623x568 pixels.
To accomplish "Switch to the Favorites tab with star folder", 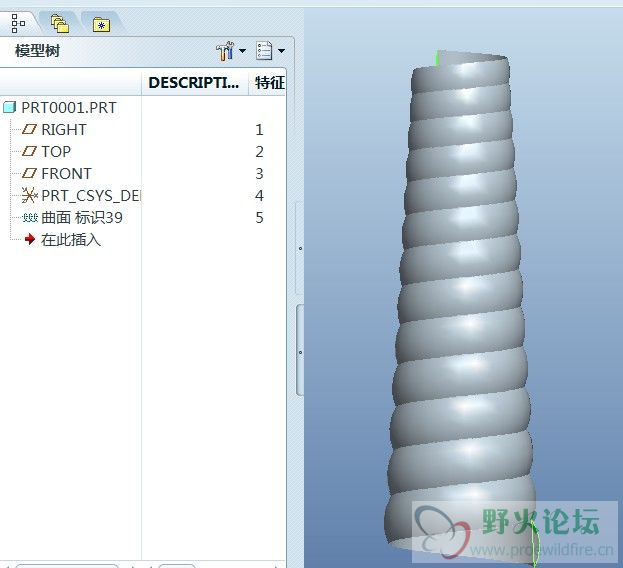I will (102, 25).
